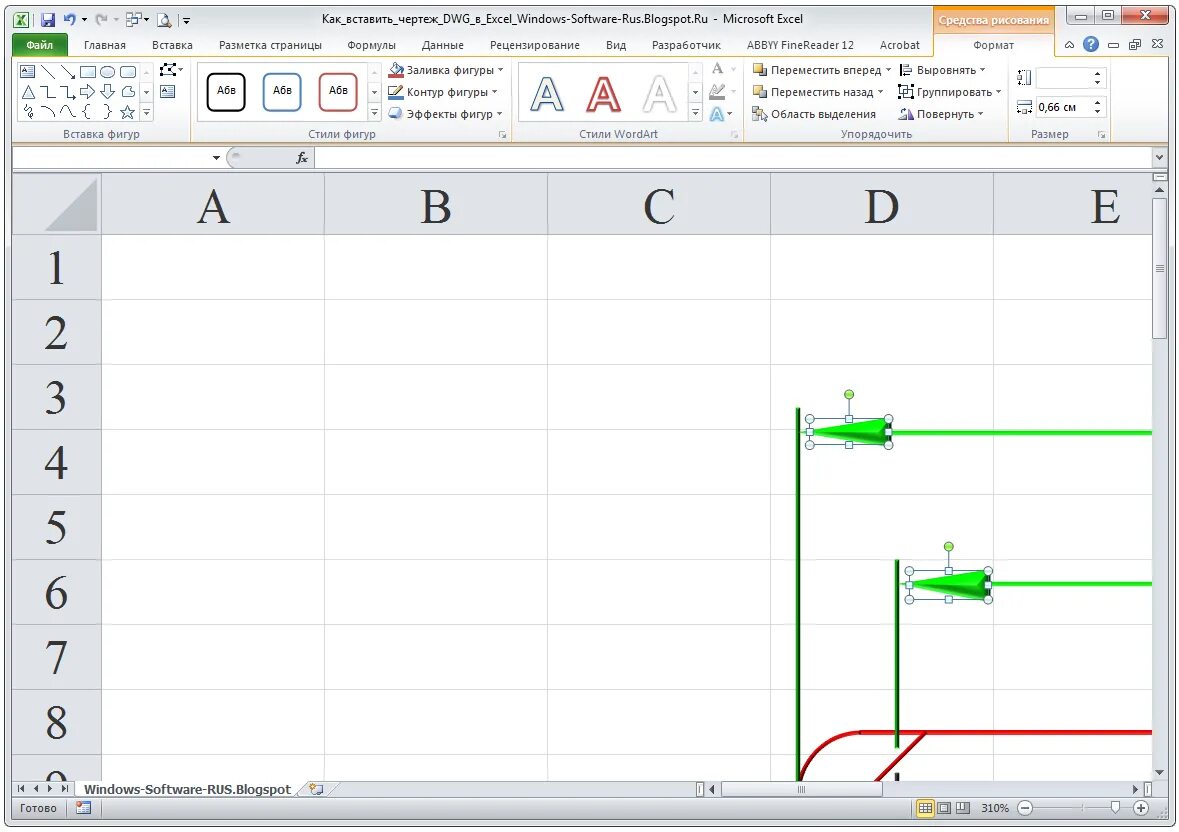Click the Print Preview magnifier icon
The image size is (1179, 832).
[164, 20]
